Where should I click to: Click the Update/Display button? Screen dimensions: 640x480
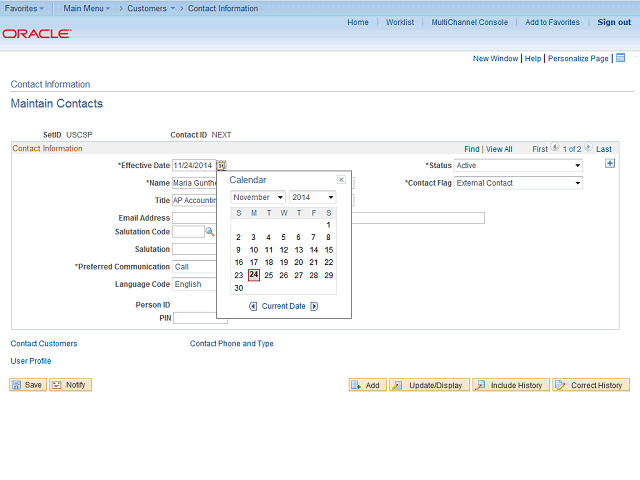tap(429, 385)
